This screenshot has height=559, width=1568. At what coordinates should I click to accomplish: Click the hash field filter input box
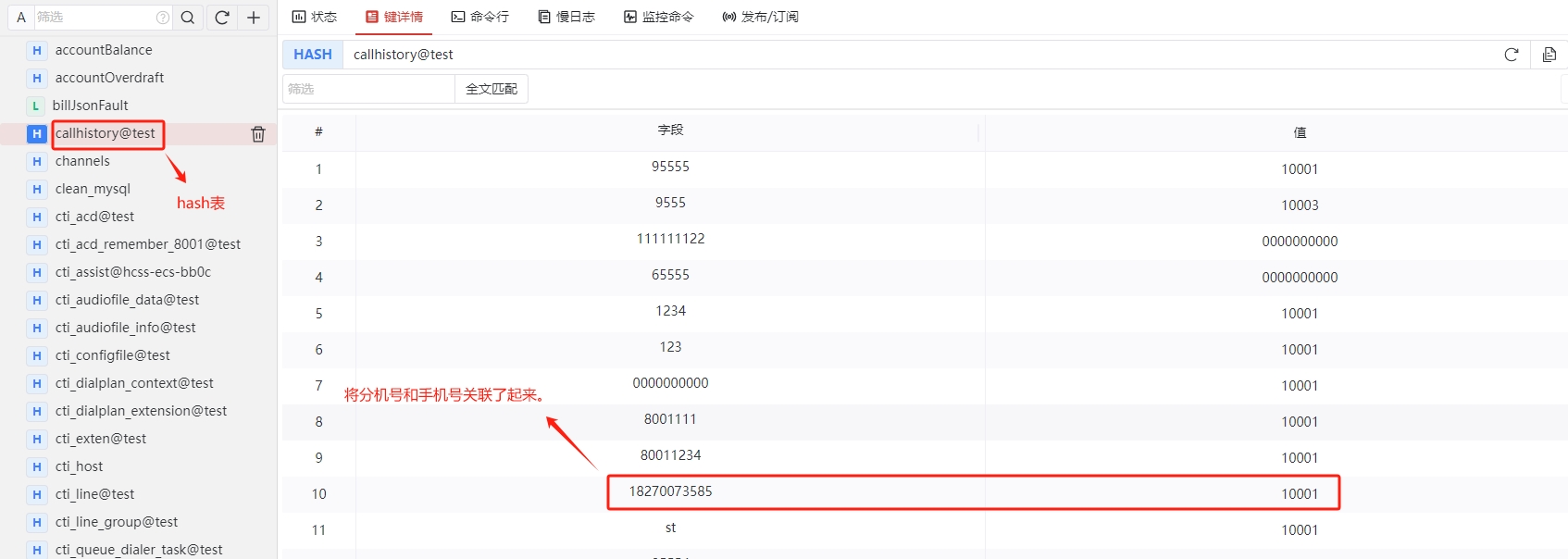tap(367, 89)
